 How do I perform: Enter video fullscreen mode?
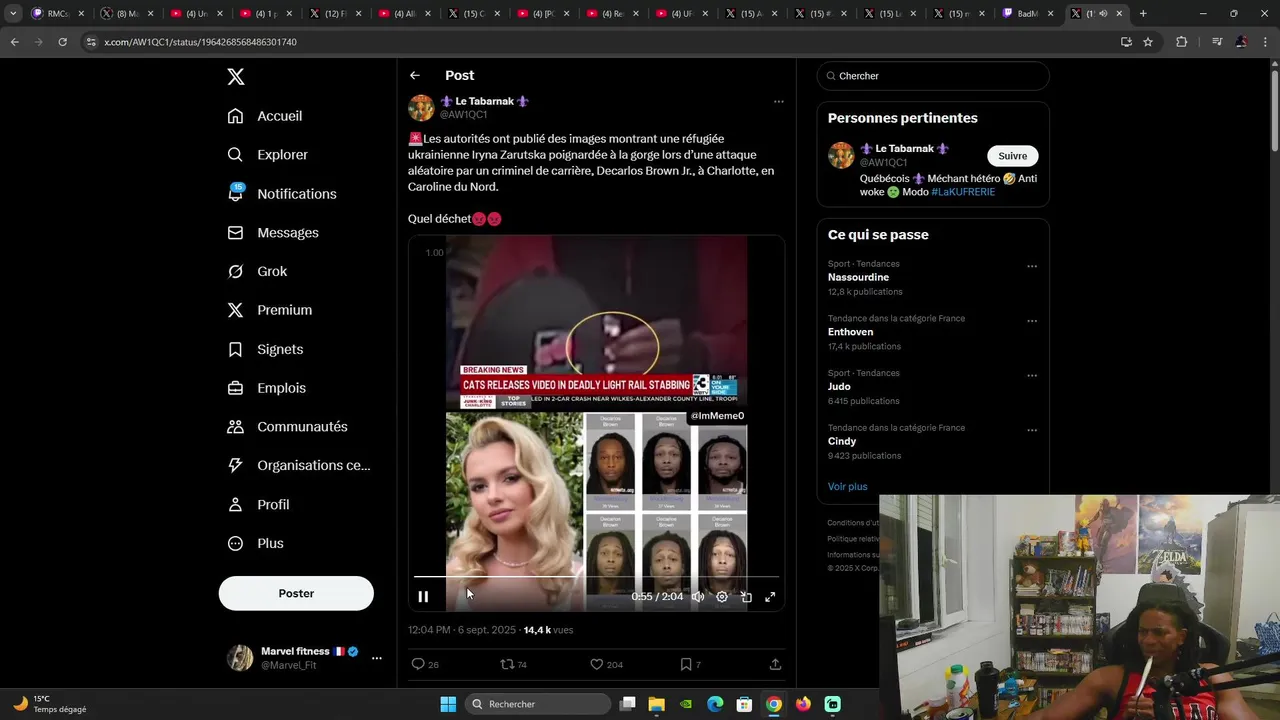(x=770, y=597)
